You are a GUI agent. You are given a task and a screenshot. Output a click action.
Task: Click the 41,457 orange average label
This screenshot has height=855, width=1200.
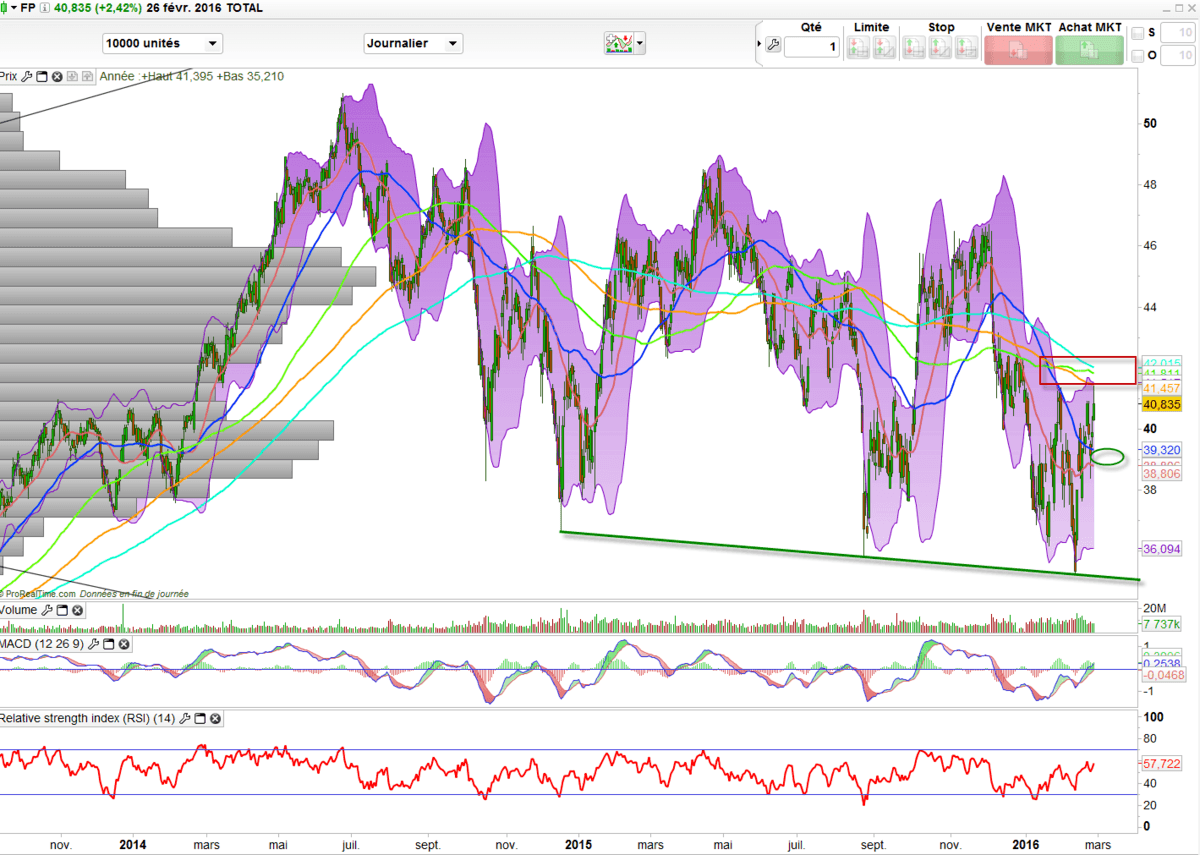click(x=1163, y=387)
